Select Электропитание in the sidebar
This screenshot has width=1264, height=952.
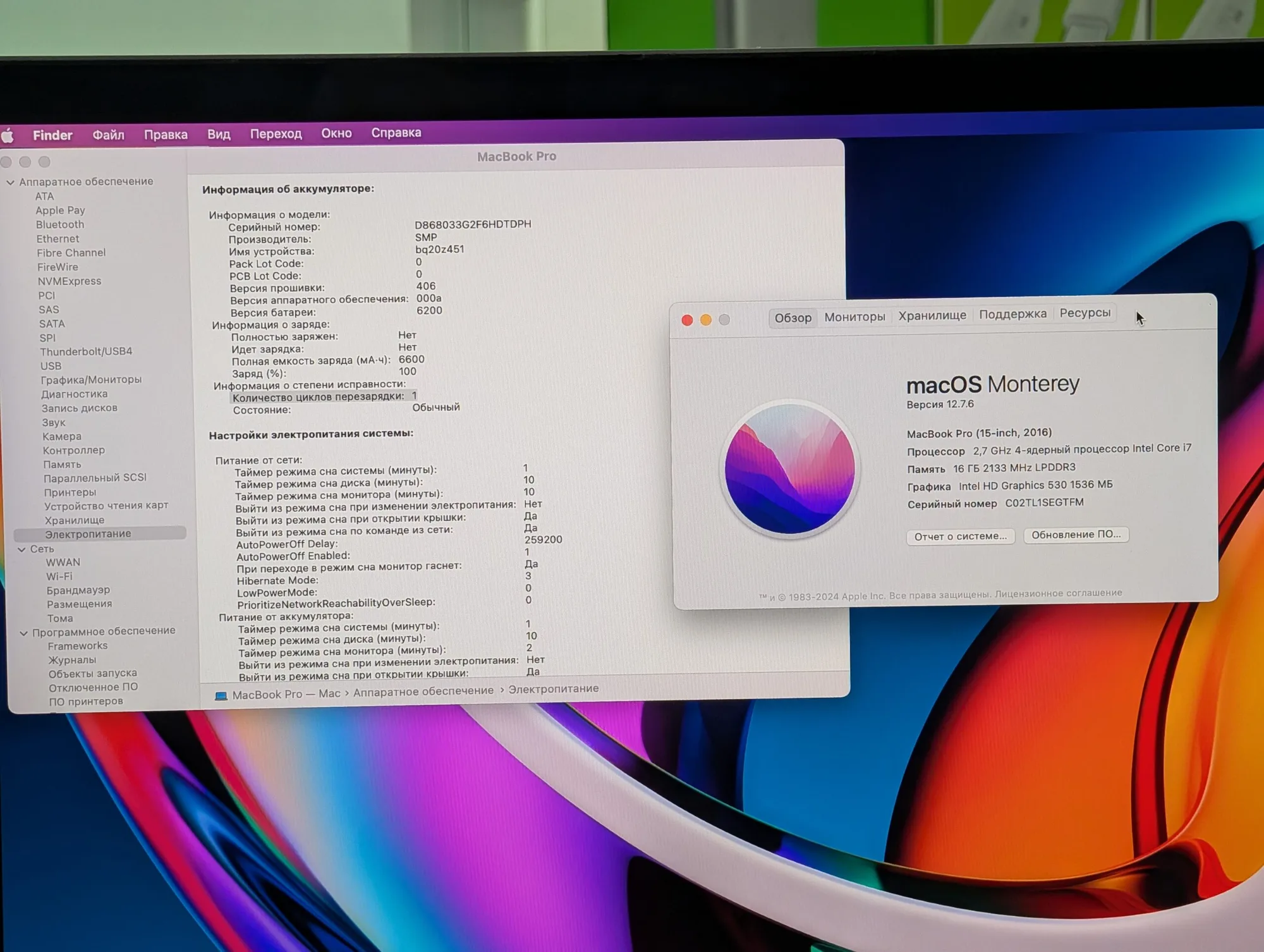100,534
